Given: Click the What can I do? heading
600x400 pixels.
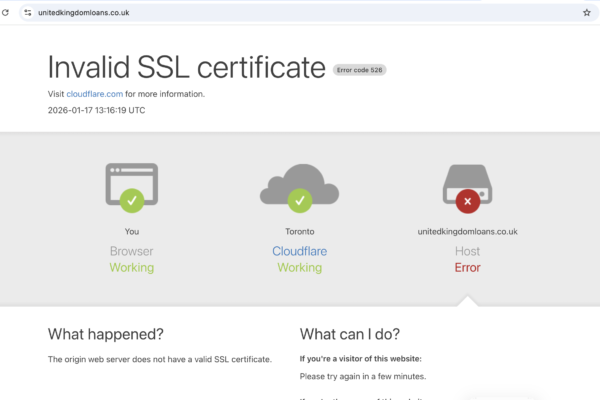Looking at the screenshot, I should tap(350, 334).
